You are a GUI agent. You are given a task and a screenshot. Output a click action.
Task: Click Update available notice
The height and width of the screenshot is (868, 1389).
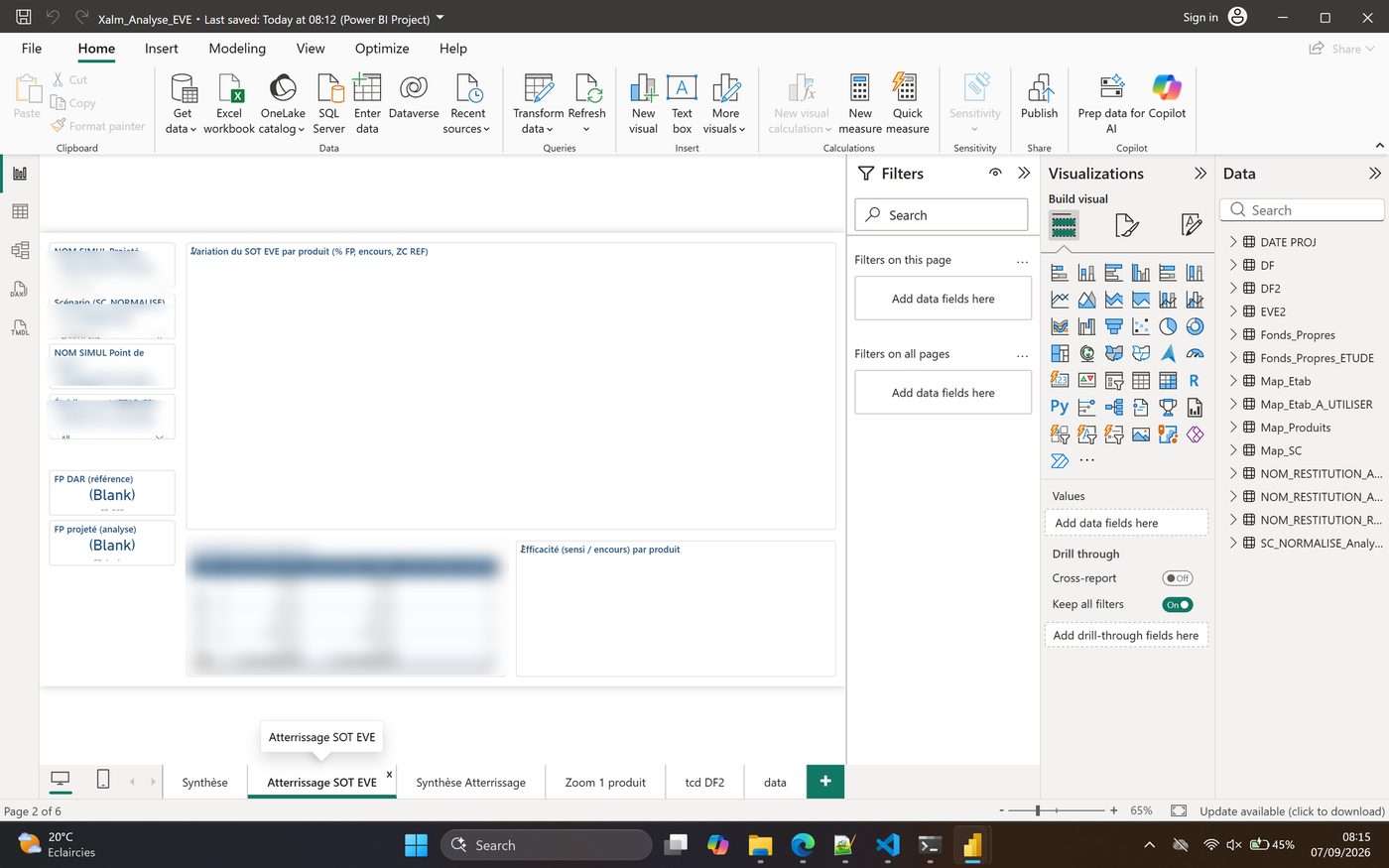[x=1292, y=810]
